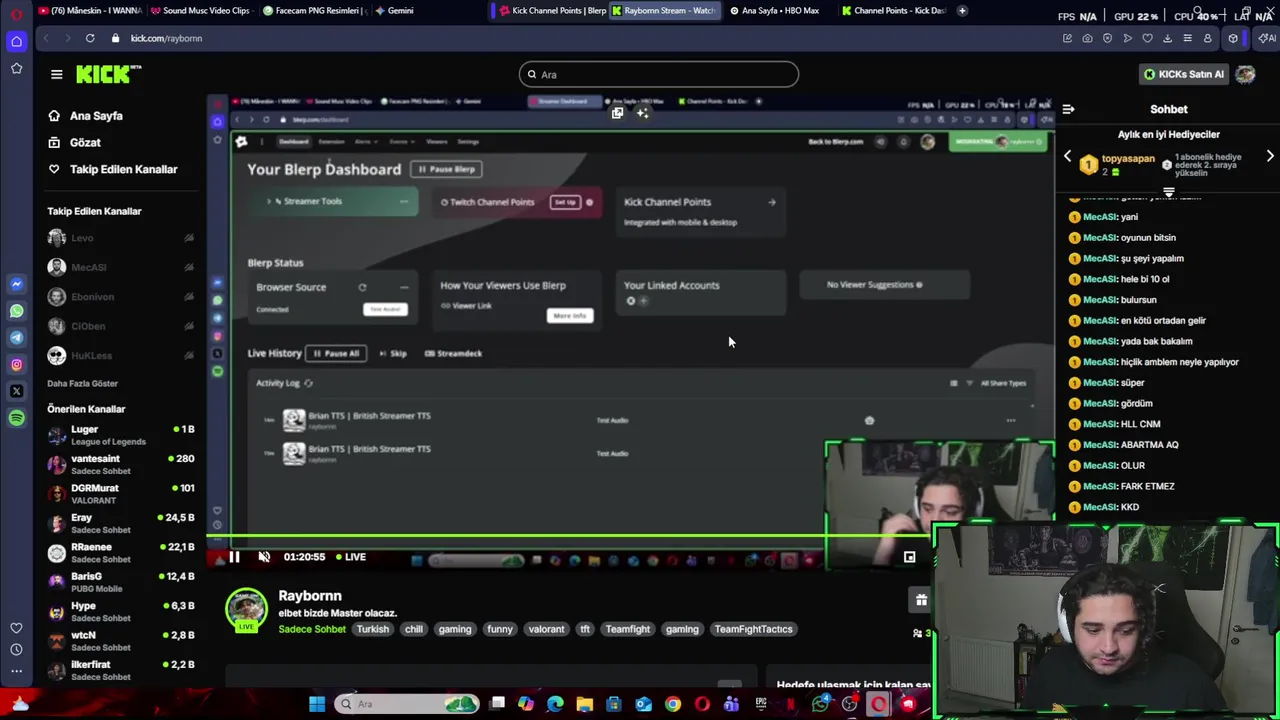Click the gift icon beside the stream info
This screenshot has width=1280, height=720.
[921, 600]
